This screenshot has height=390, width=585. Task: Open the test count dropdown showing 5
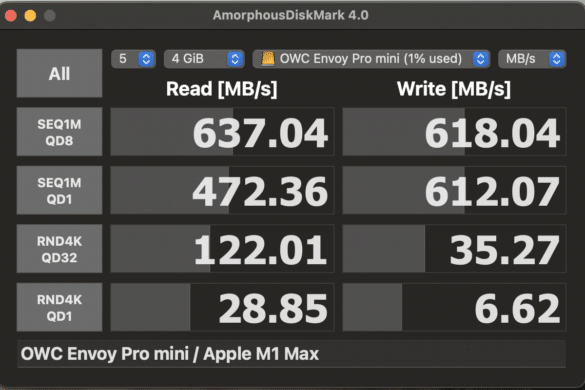[x=133, y=59]
